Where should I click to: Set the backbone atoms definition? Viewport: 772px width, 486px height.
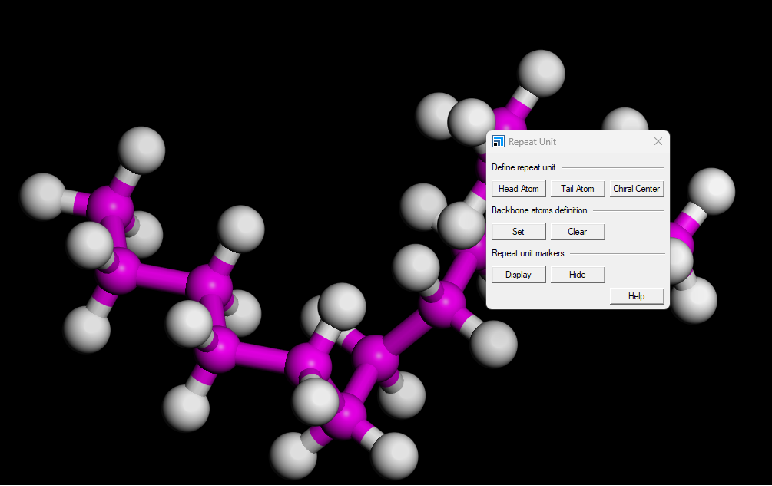pos(518,231)
